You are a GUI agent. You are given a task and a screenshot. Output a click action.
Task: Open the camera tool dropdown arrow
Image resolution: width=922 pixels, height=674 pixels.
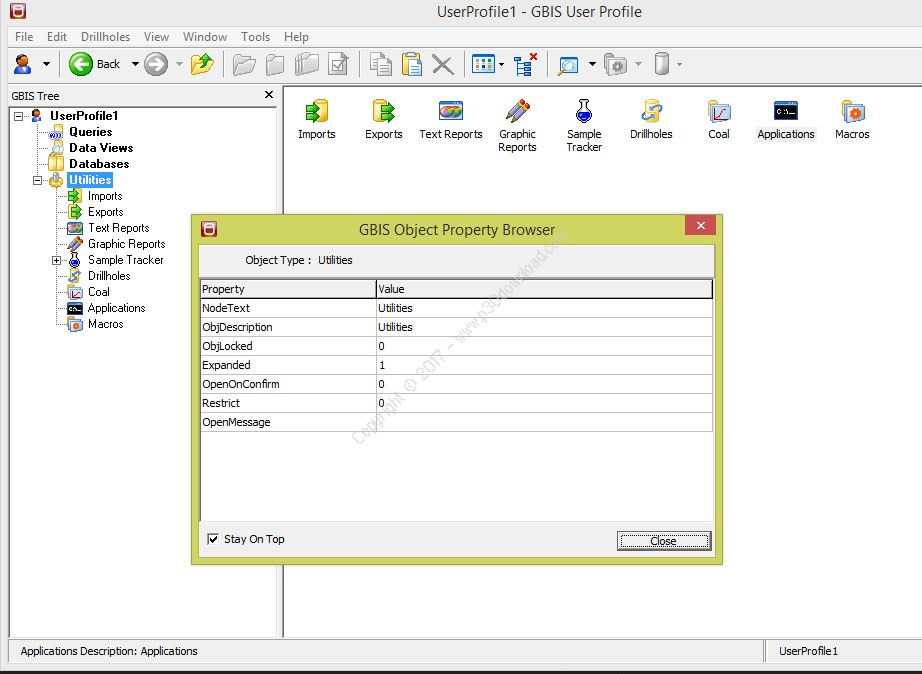639,64
